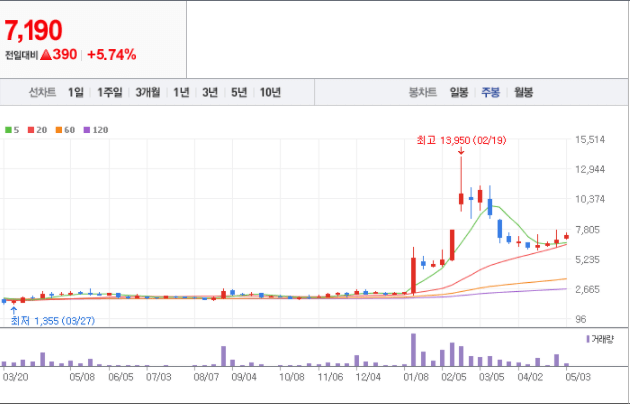Image resolution: width=630 pixels, height=404 pixels.
Task: Click the 10/08 date label
Action: click(x=292, y=377)
